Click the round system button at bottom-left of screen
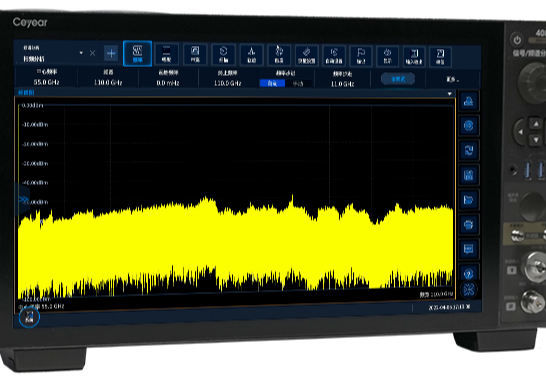This screenshot has width=546, height=379. [x=29, y=317]
